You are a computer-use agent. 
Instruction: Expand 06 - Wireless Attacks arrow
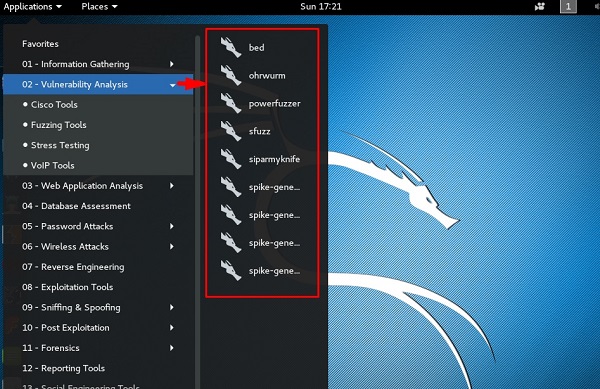(172, 247)
